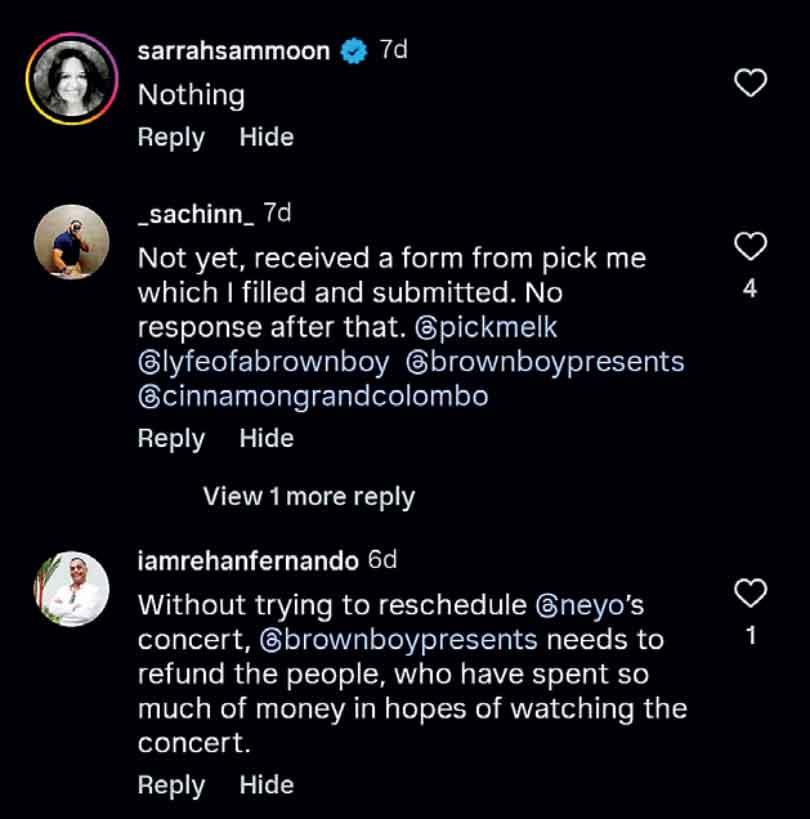Reply to iamrehanfernando's comment

(x=171, y=785)
